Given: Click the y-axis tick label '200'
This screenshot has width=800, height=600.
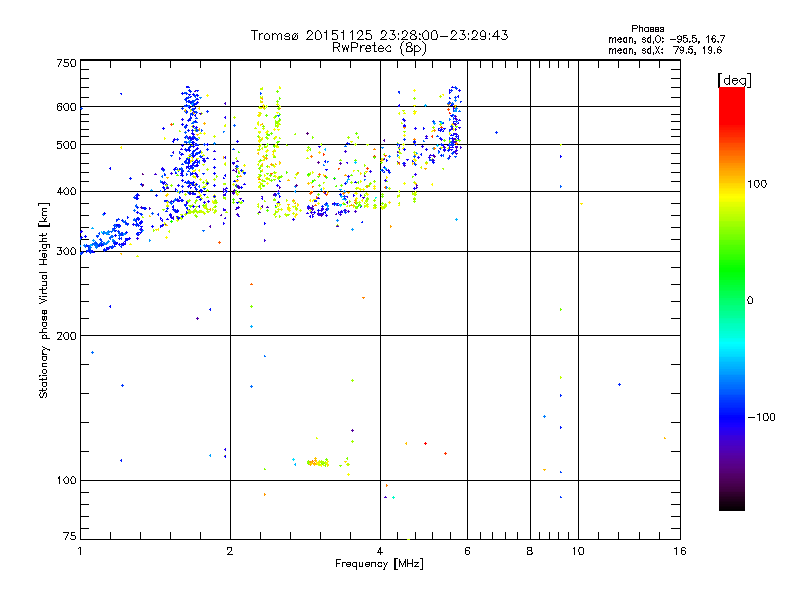Looking at the screenshot, I should tap(66, 336).
